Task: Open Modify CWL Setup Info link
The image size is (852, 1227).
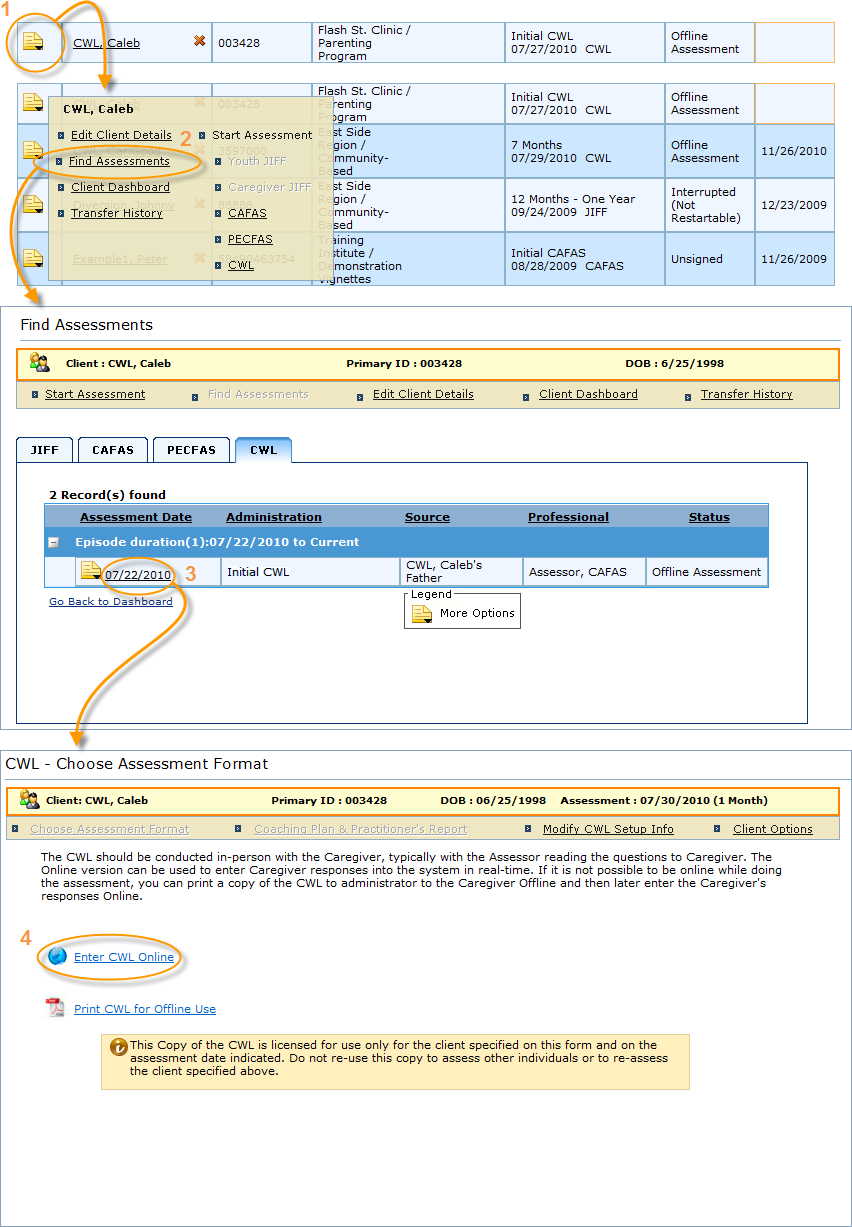Action: 608,829
